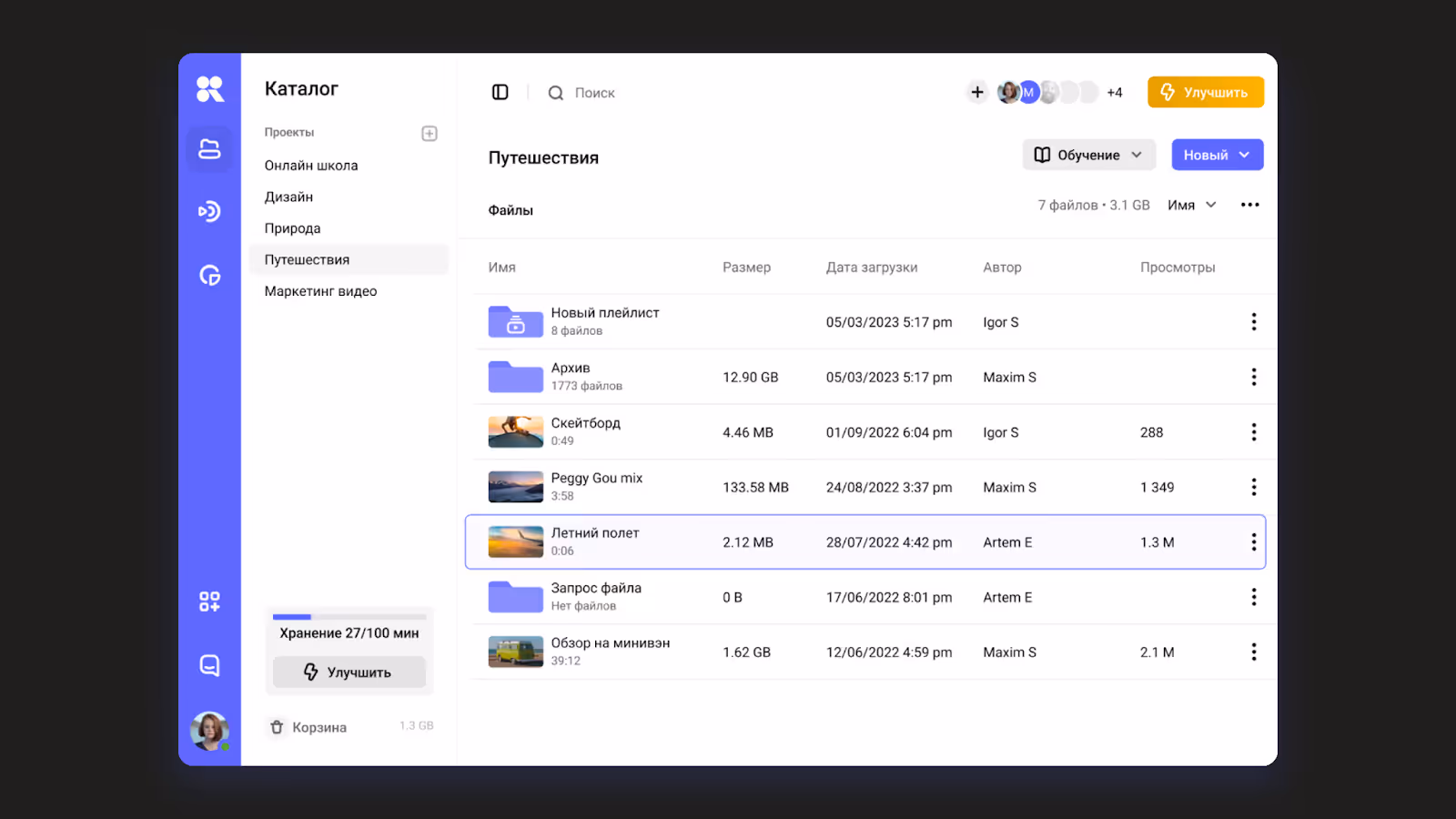
Task: Open the chat support icon in sidebar
Action: click(210, 665)
